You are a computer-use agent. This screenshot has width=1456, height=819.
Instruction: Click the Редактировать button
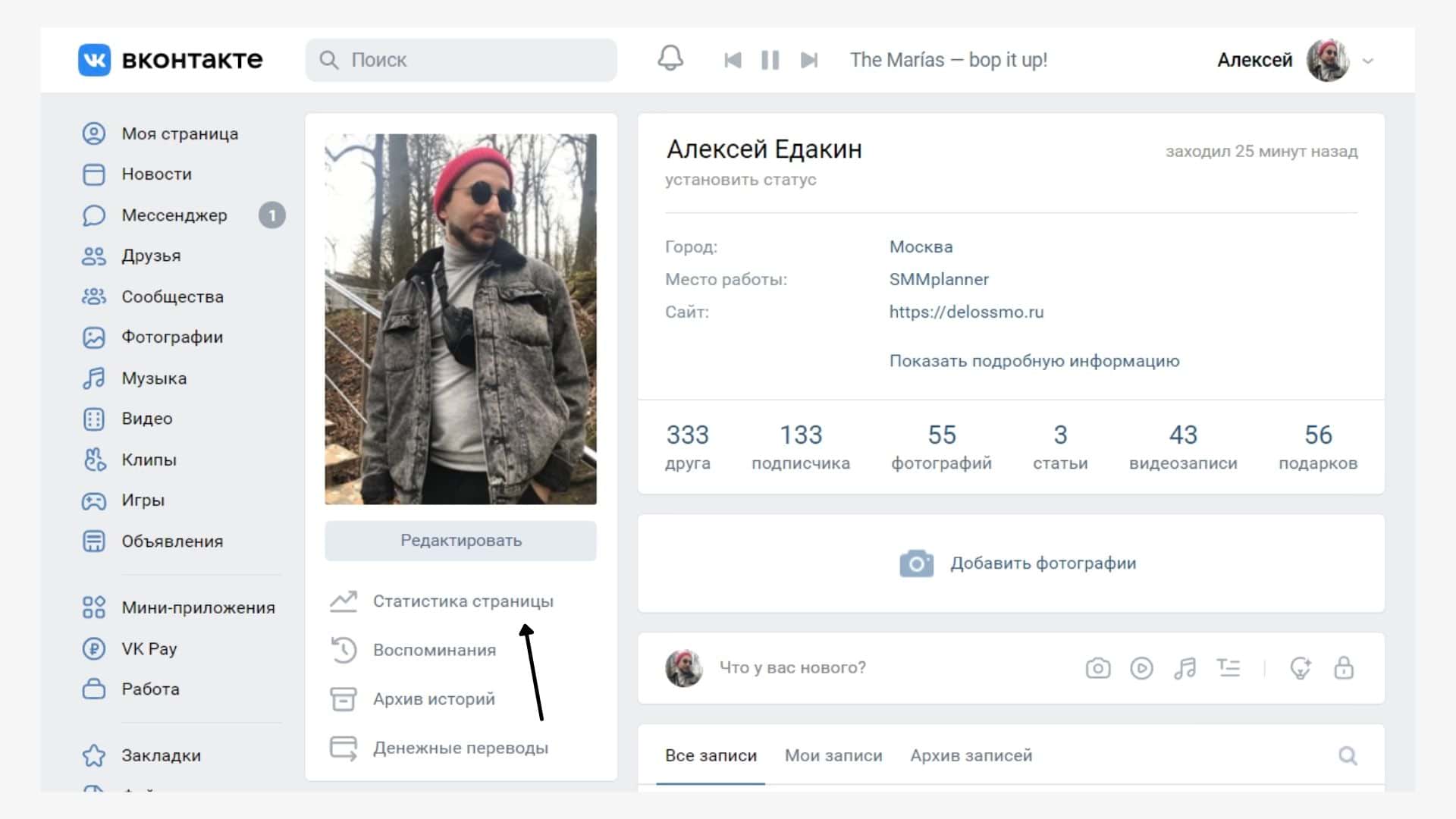[x=460, y=541]
